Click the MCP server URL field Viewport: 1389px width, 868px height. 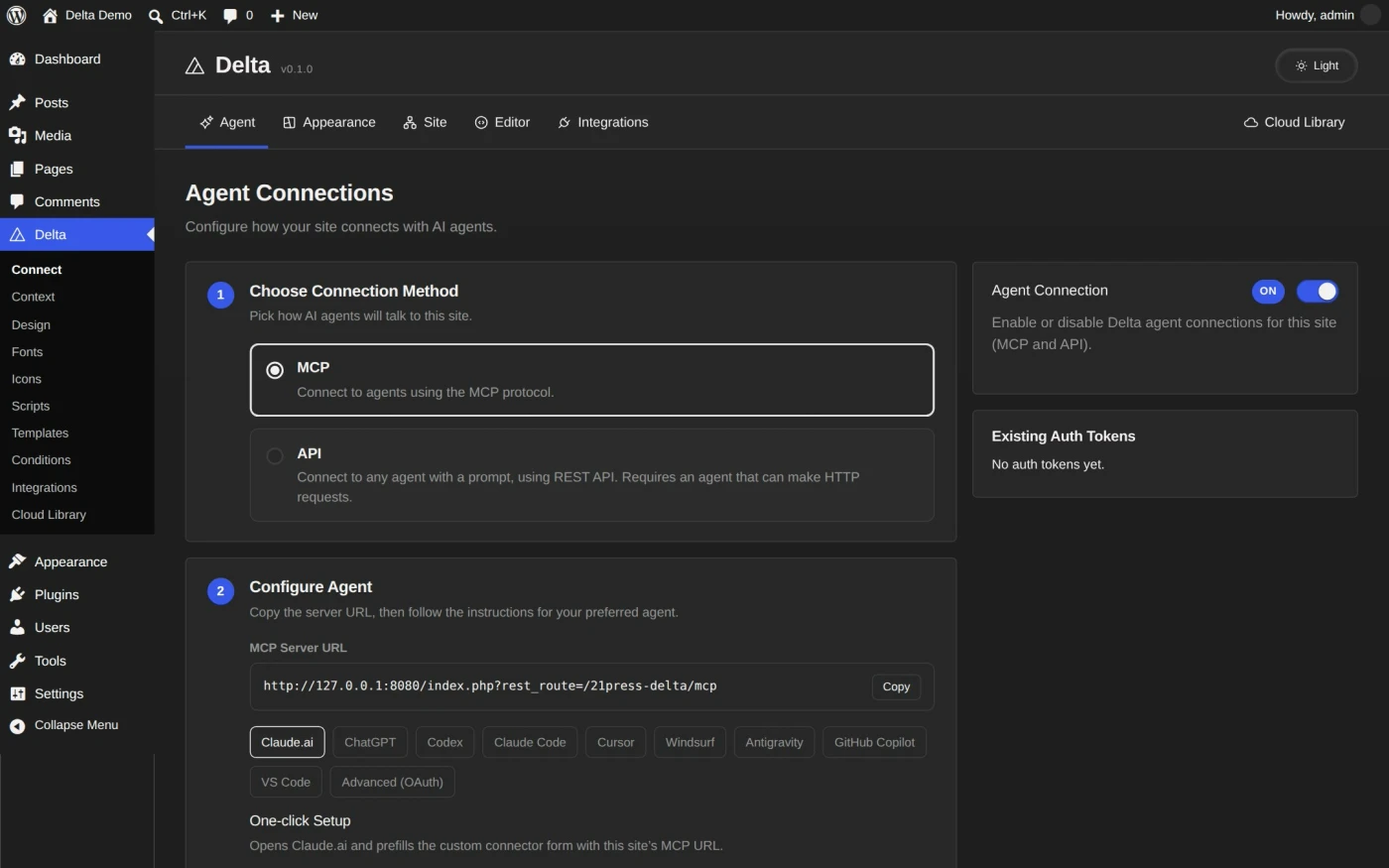click(591, 686)
